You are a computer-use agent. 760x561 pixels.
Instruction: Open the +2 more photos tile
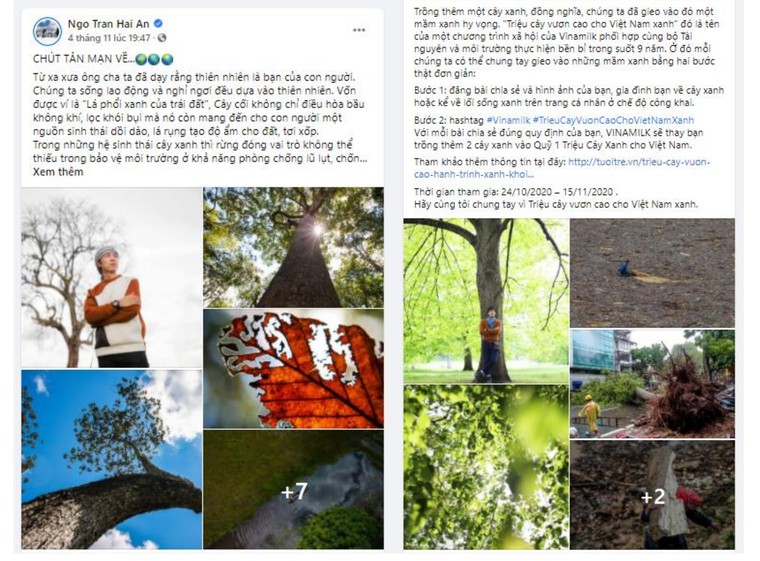point(652,495)
